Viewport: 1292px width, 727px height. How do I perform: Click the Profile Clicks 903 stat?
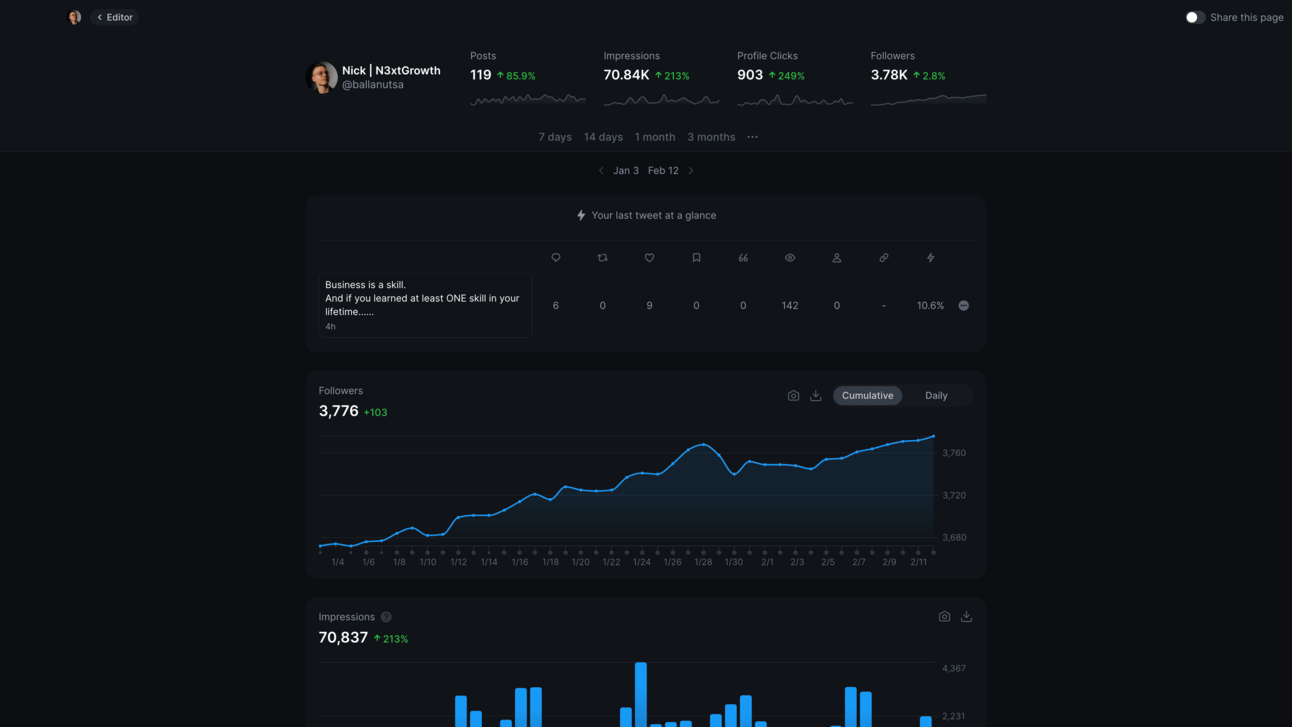tap(750, 75)
